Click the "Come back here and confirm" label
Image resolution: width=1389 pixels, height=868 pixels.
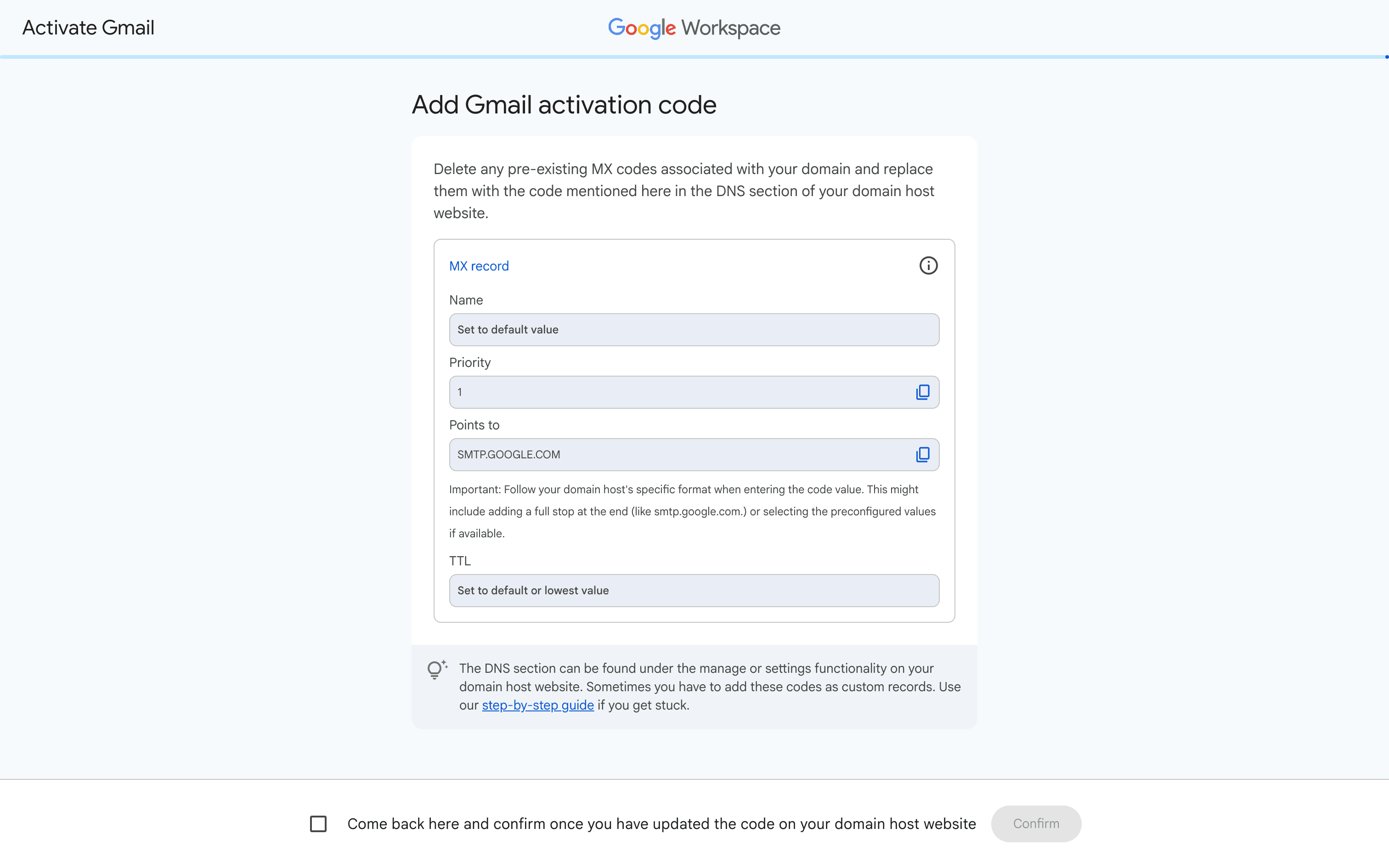click(x=661, y=824)
